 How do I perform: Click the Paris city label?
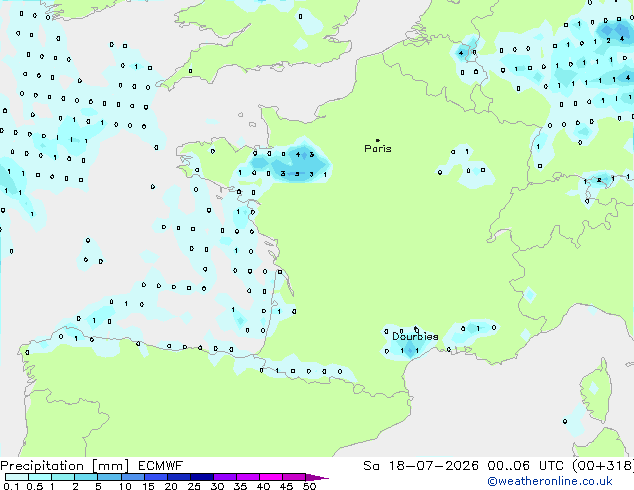(x=378, y=149)
